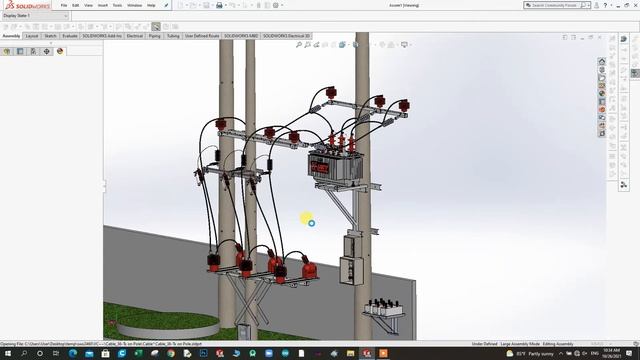Image resolution: width=640 pixels, height=360 pixels.
Task: Open Microsoft Store from the taskbar
Action: click(105, 353)
